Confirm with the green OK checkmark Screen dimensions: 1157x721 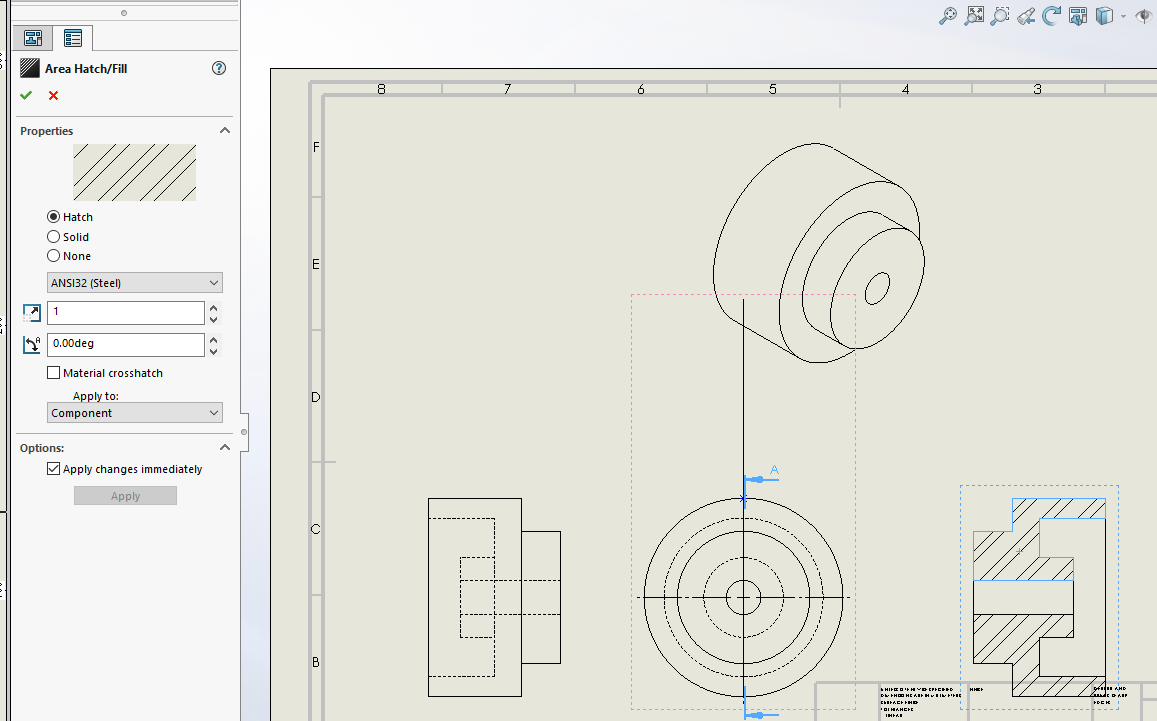[26, 95]
